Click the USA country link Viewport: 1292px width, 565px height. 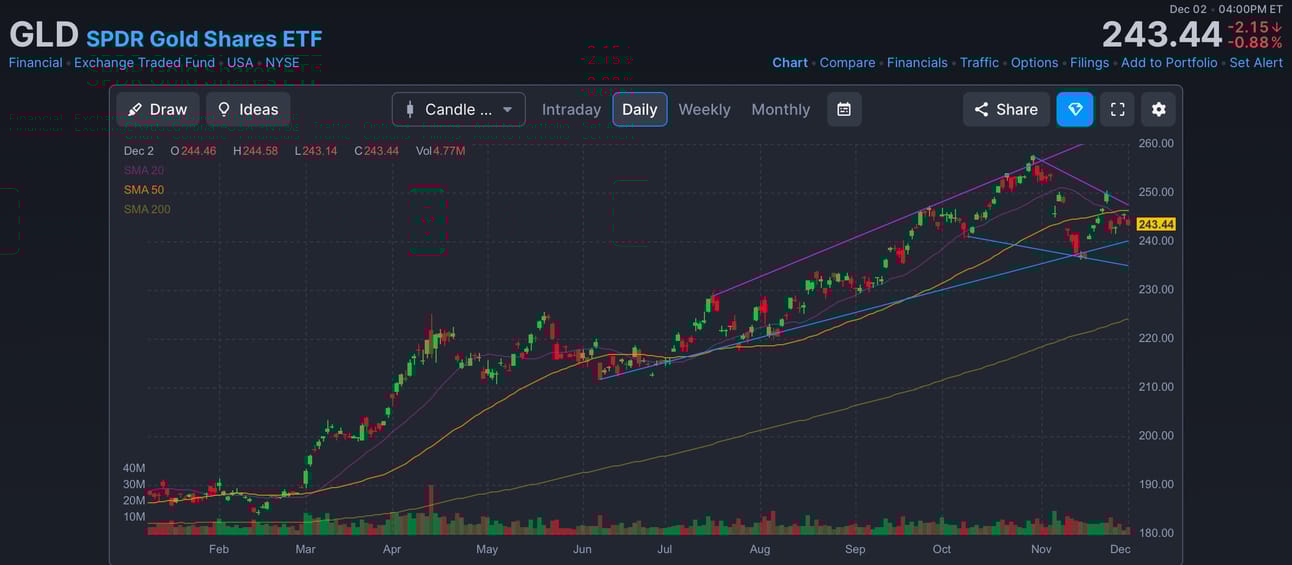[240, 62]
